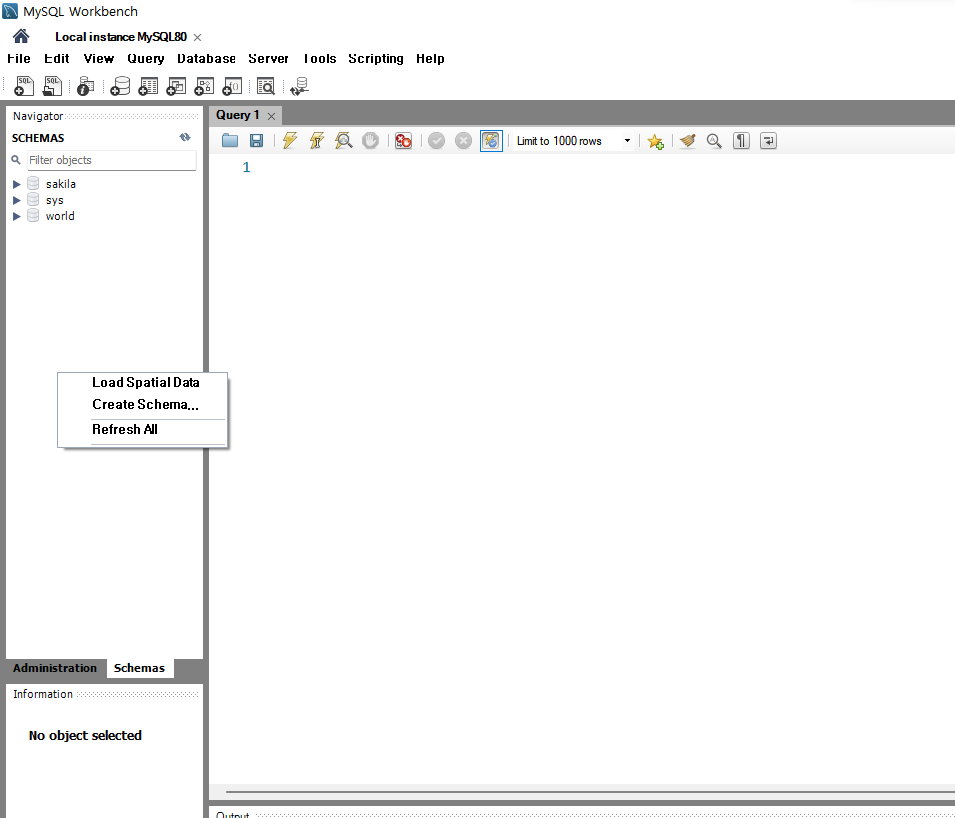Image resolution: width=955 pixels, height=818 pixels.
Task: Select the Query 1 tab
Action: [x=238, y=115]
